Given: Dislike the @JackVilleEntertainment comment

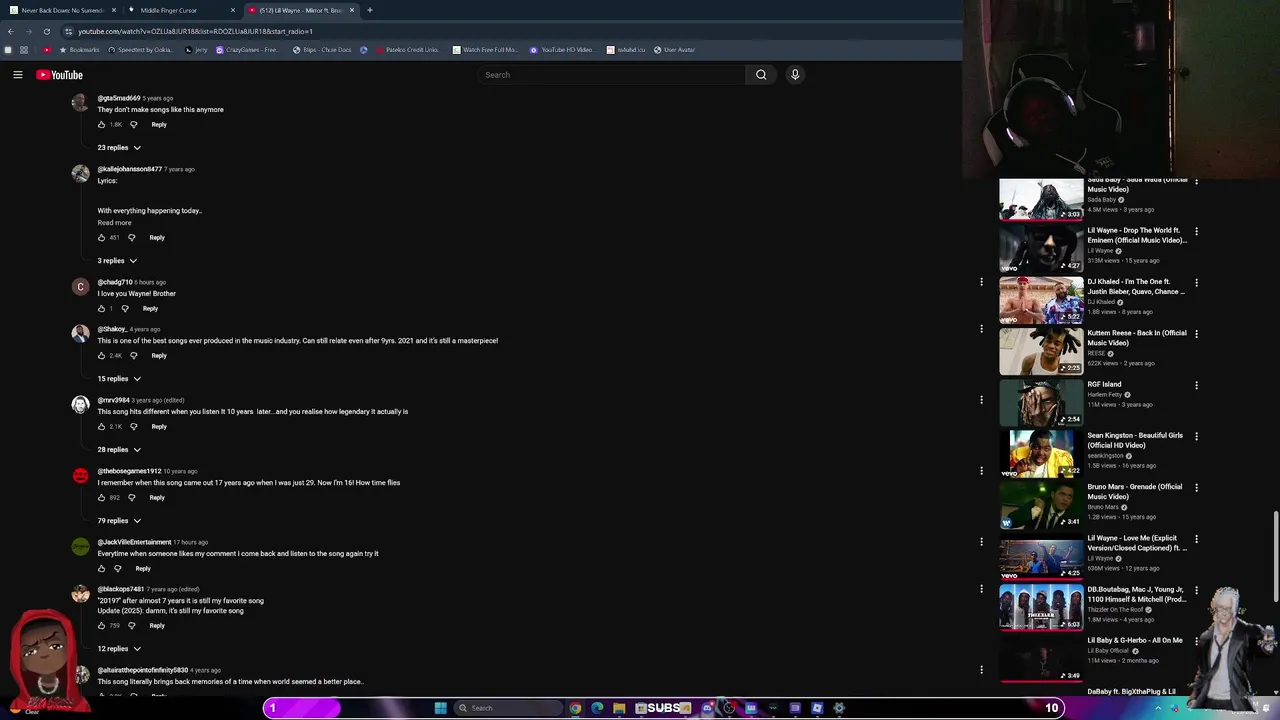Looking at the screenshot, I should click(x=117, y=569).
